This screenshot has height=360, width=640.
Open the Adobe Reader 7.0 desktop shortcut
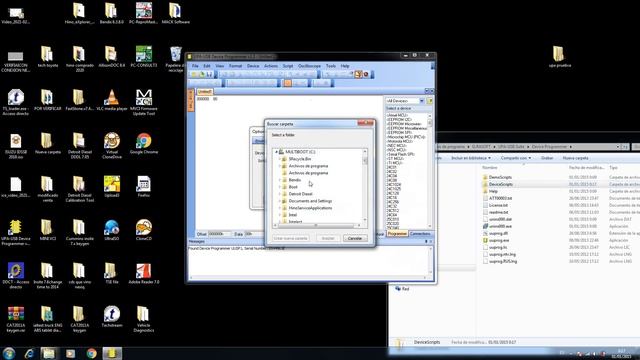tap(144, 273)
